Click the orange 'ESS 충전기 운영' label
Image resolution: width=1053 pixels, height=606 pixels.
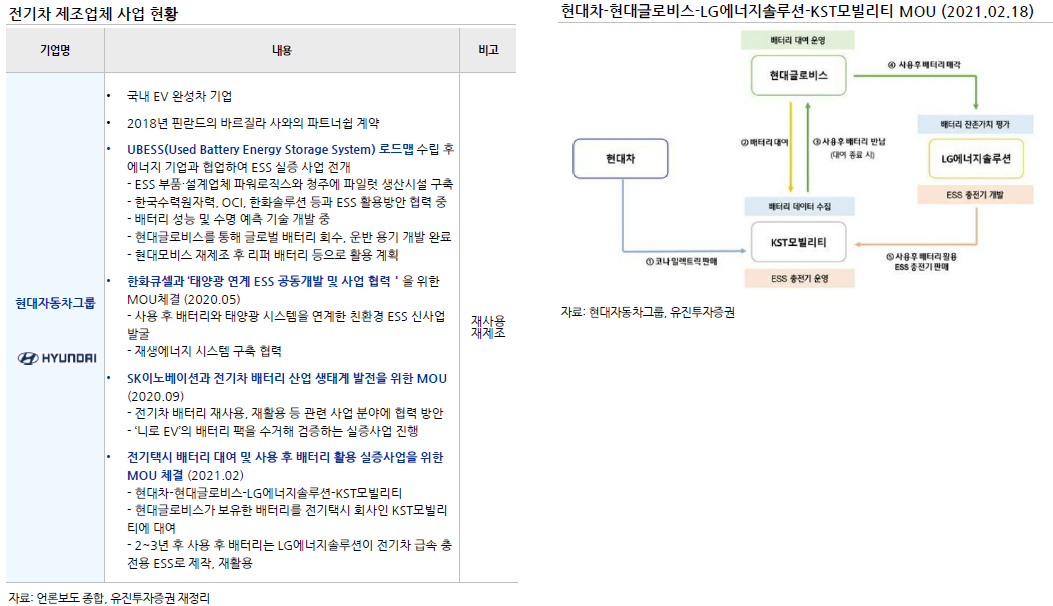(x=799, y=278)
